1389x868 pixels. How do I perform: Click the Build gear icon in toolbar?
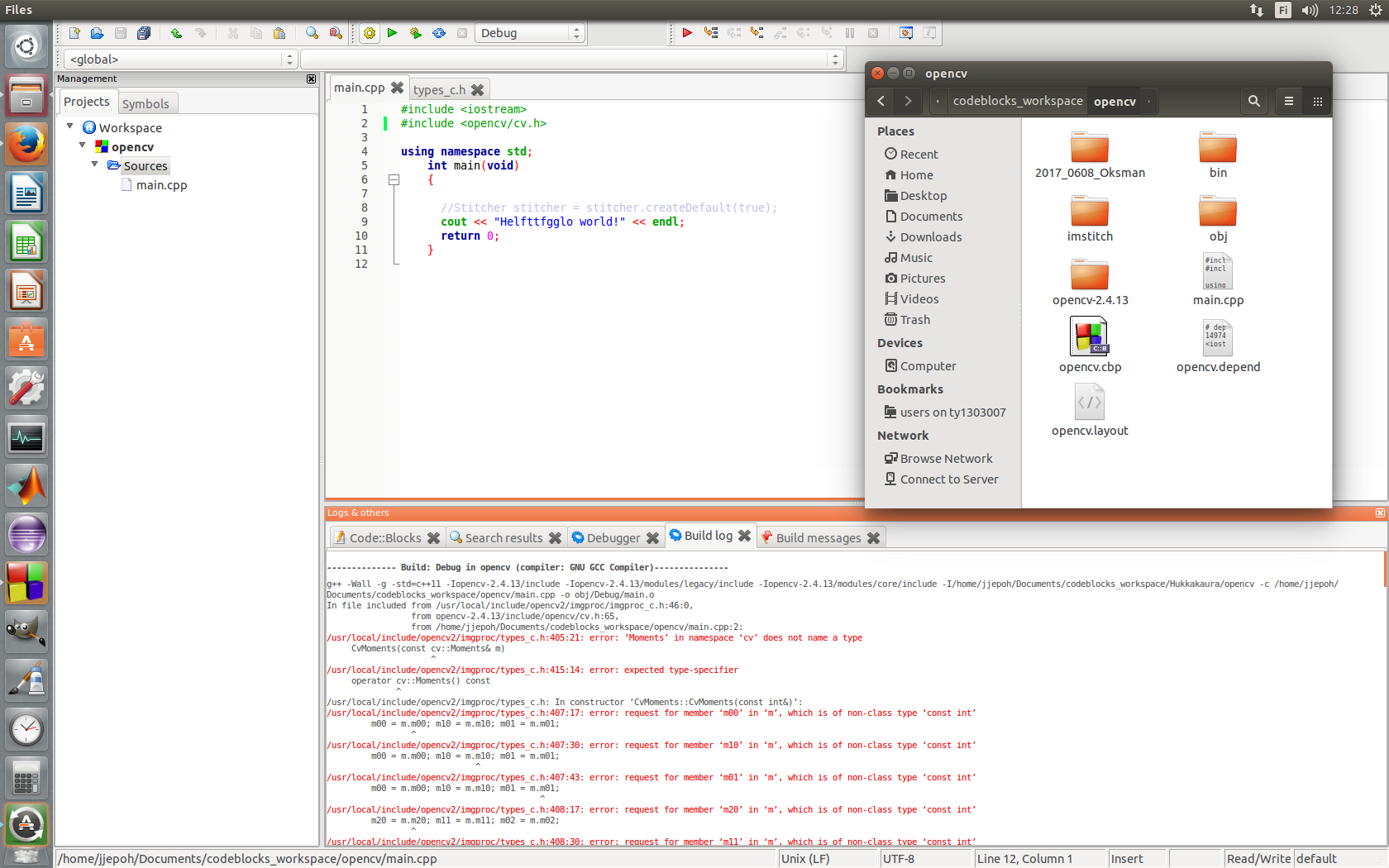pyautogui.click(x=370, y=33)
